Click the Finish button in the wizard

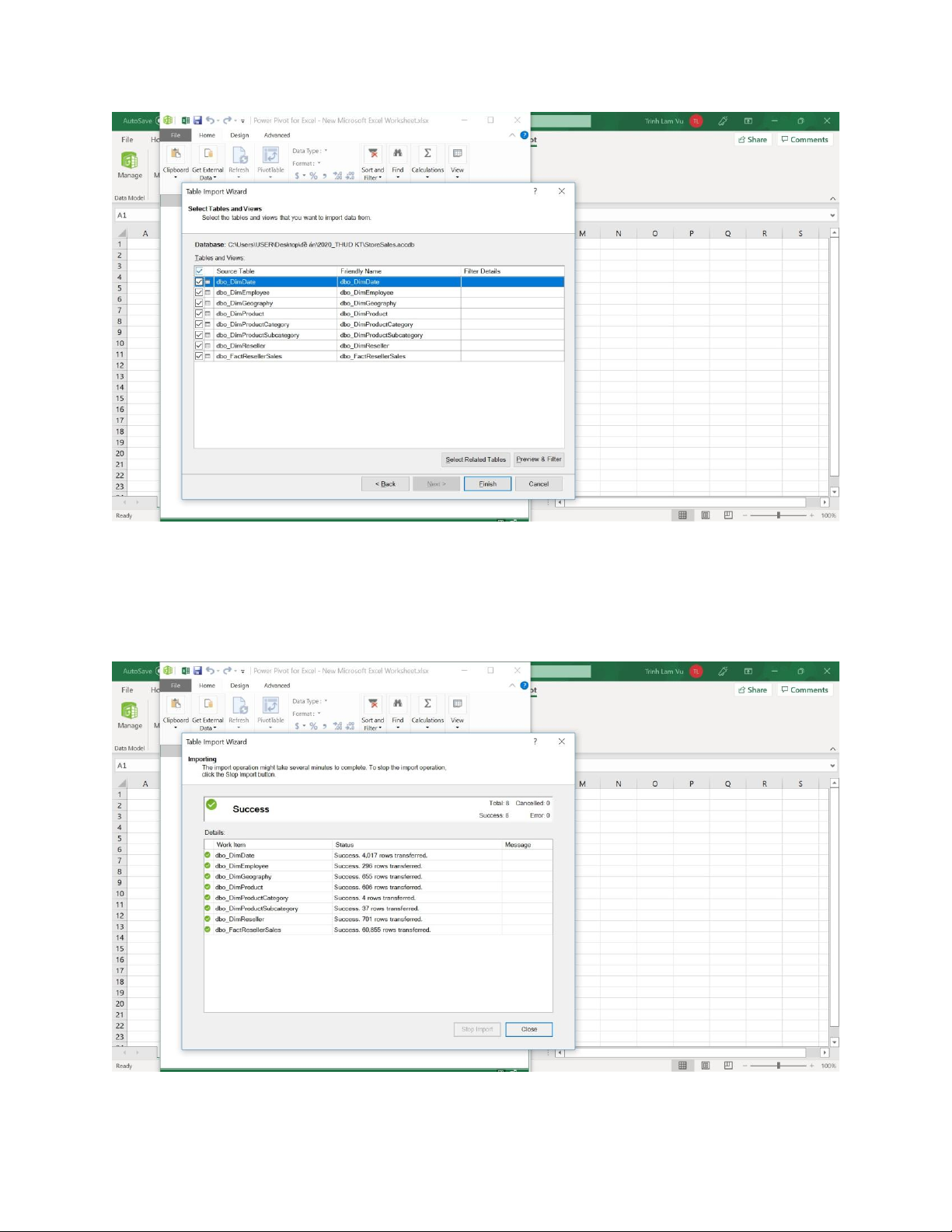click(x=487, y=483)
